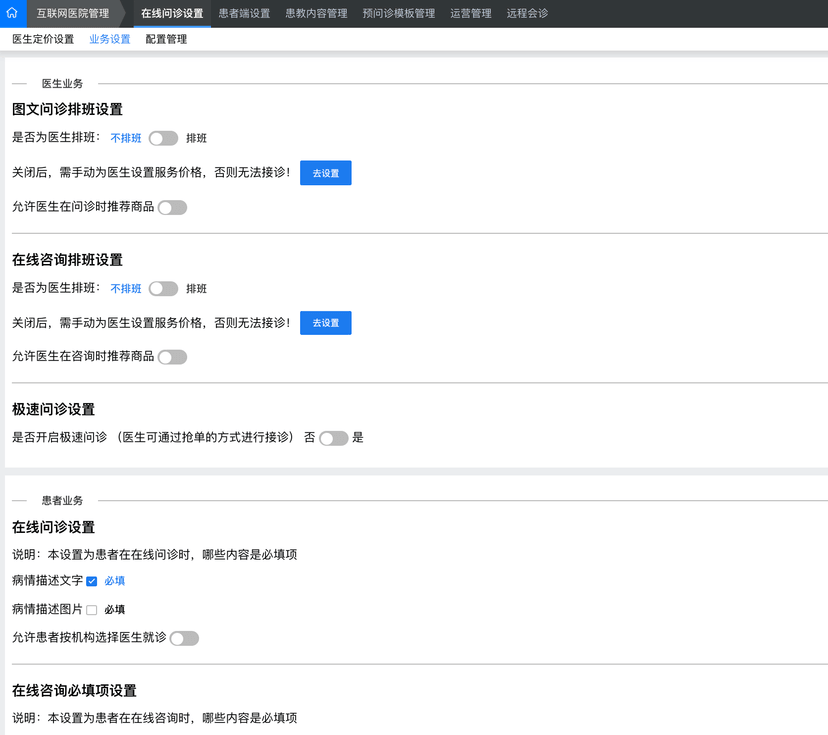Enable 允许医生在咨询时推荐商品 switch

(172, 357)
